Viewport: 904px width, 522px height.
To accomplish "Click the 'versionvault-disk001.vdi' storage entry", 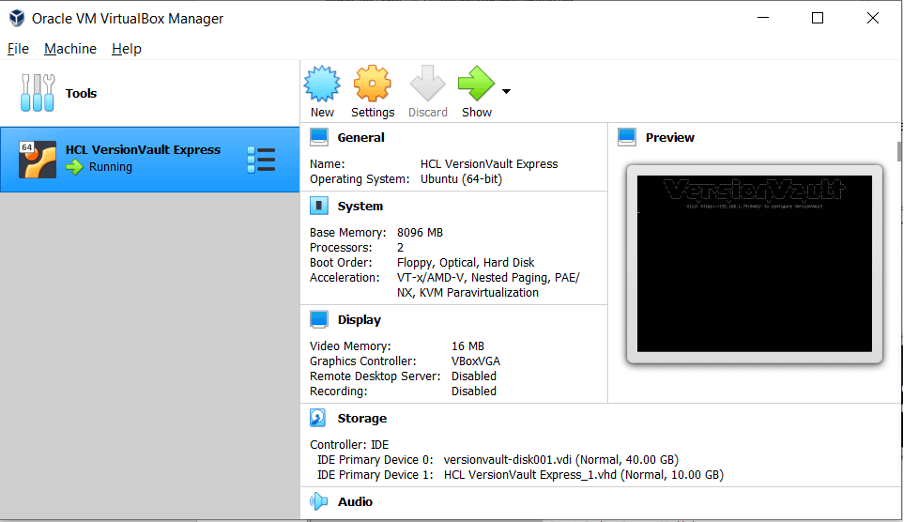I will coord(561,460).
